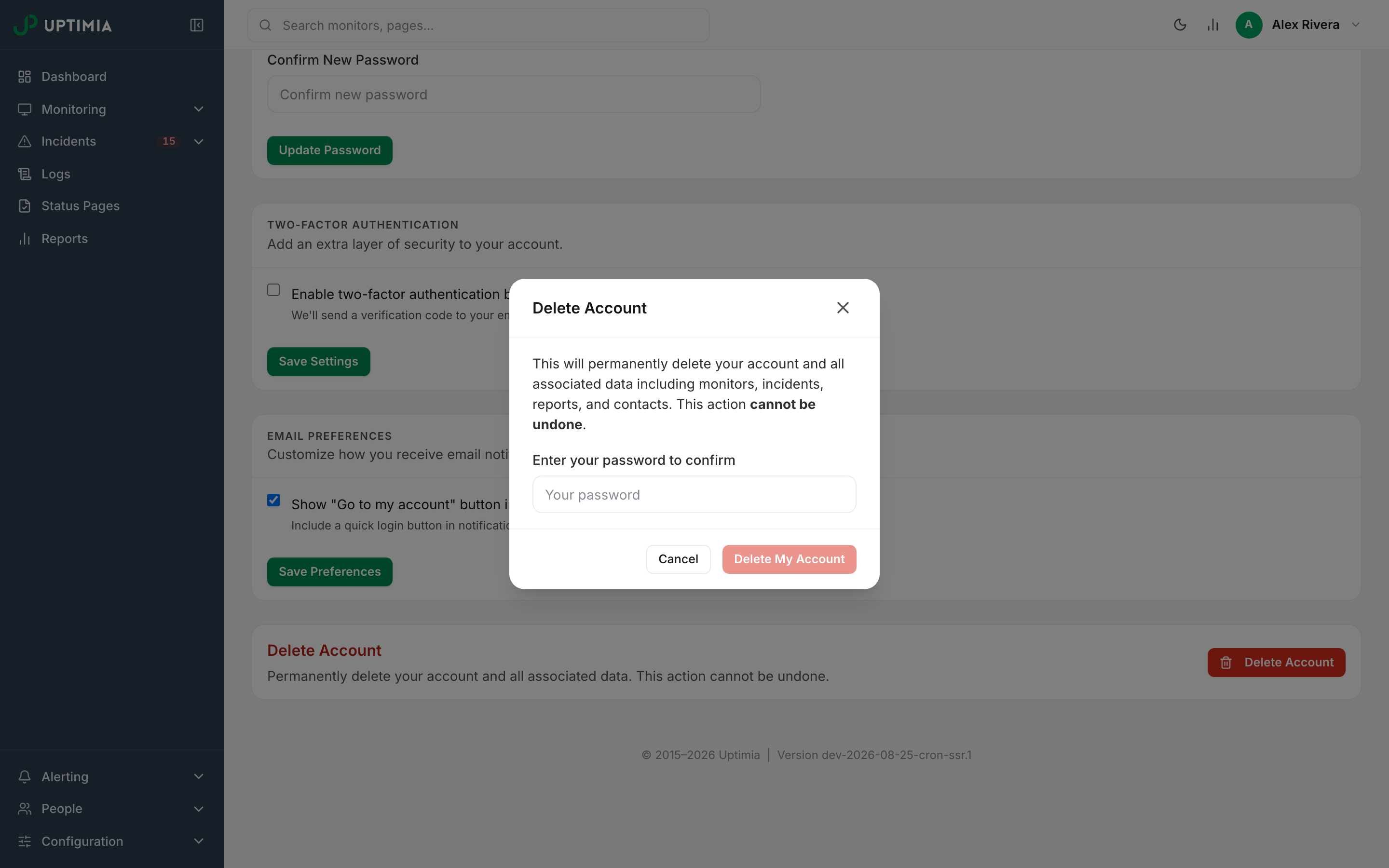Open Reports in the sidebar
The image size is (1389, 868).
click(111, 239)
